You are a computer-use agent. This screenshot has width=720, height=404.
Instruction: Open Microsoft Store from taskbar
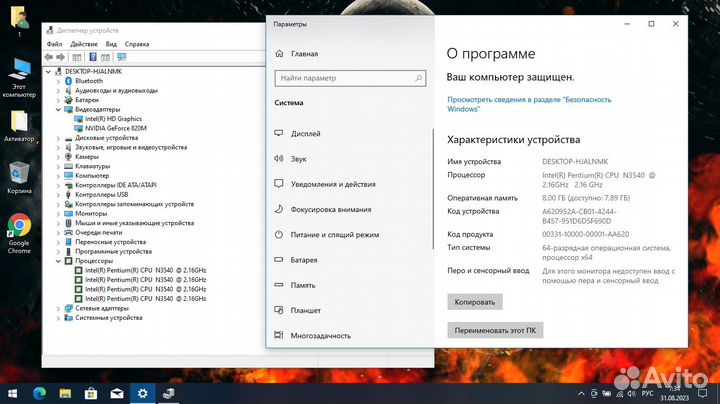(91, 393)
